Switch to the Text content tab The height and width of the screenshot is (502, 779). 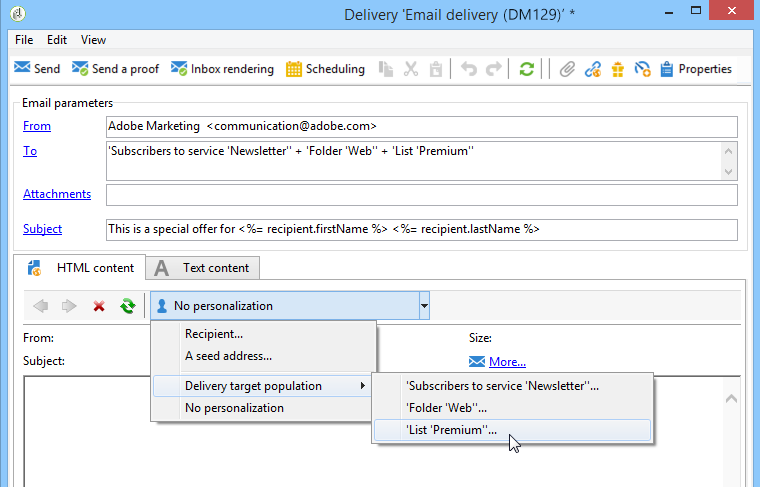pos(203,268)
